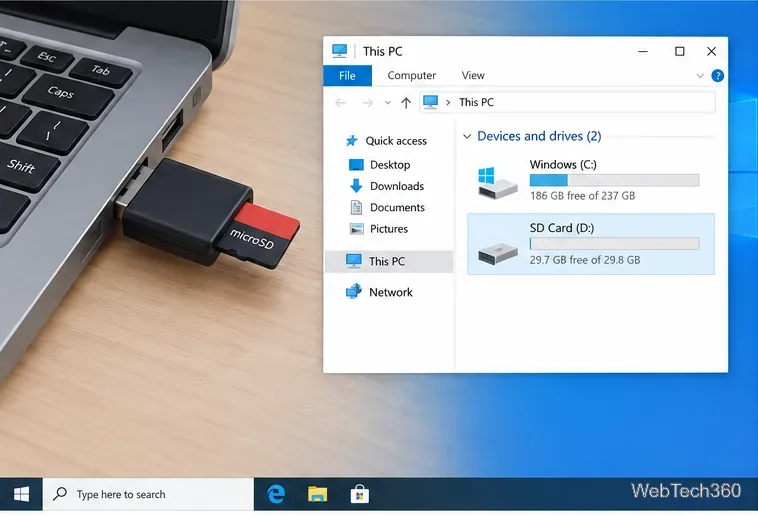
Task: Click the SD Card (D:) drive icon
Action: [x=497, y=253]
